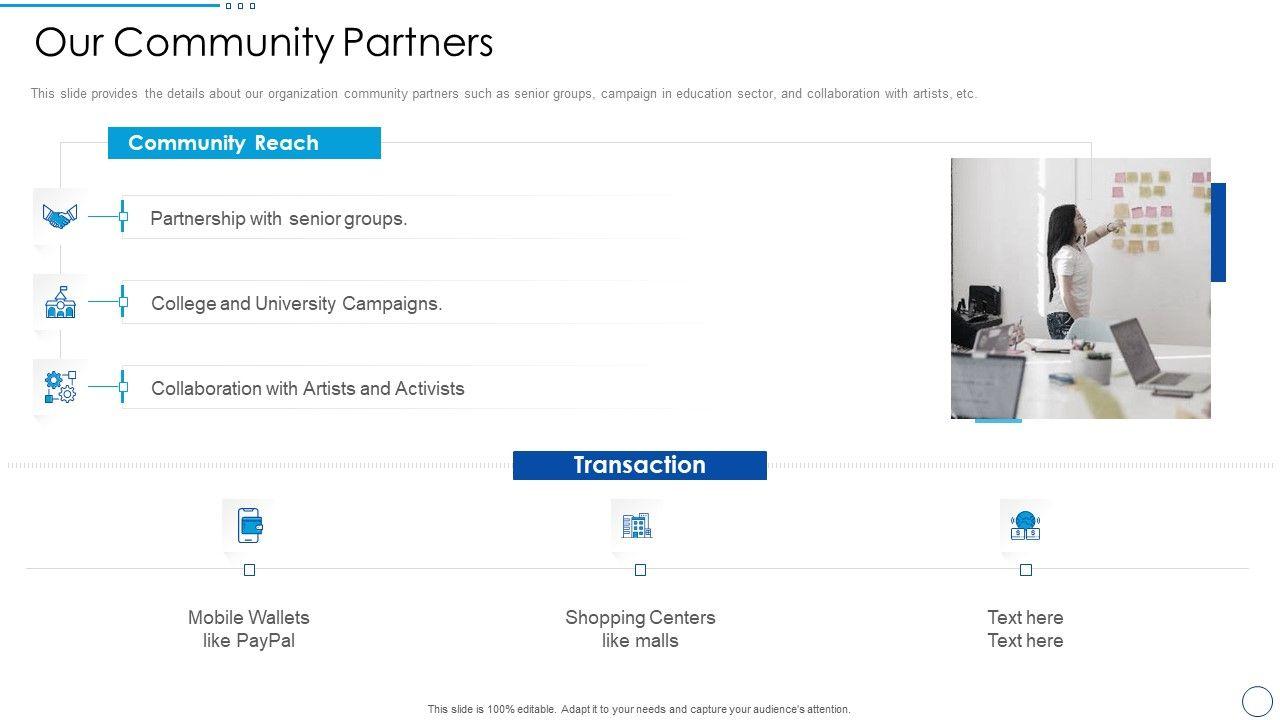Screen dimensions: 1280x720
Task: Select the Transaction header banner
Action: coord(640,465)
